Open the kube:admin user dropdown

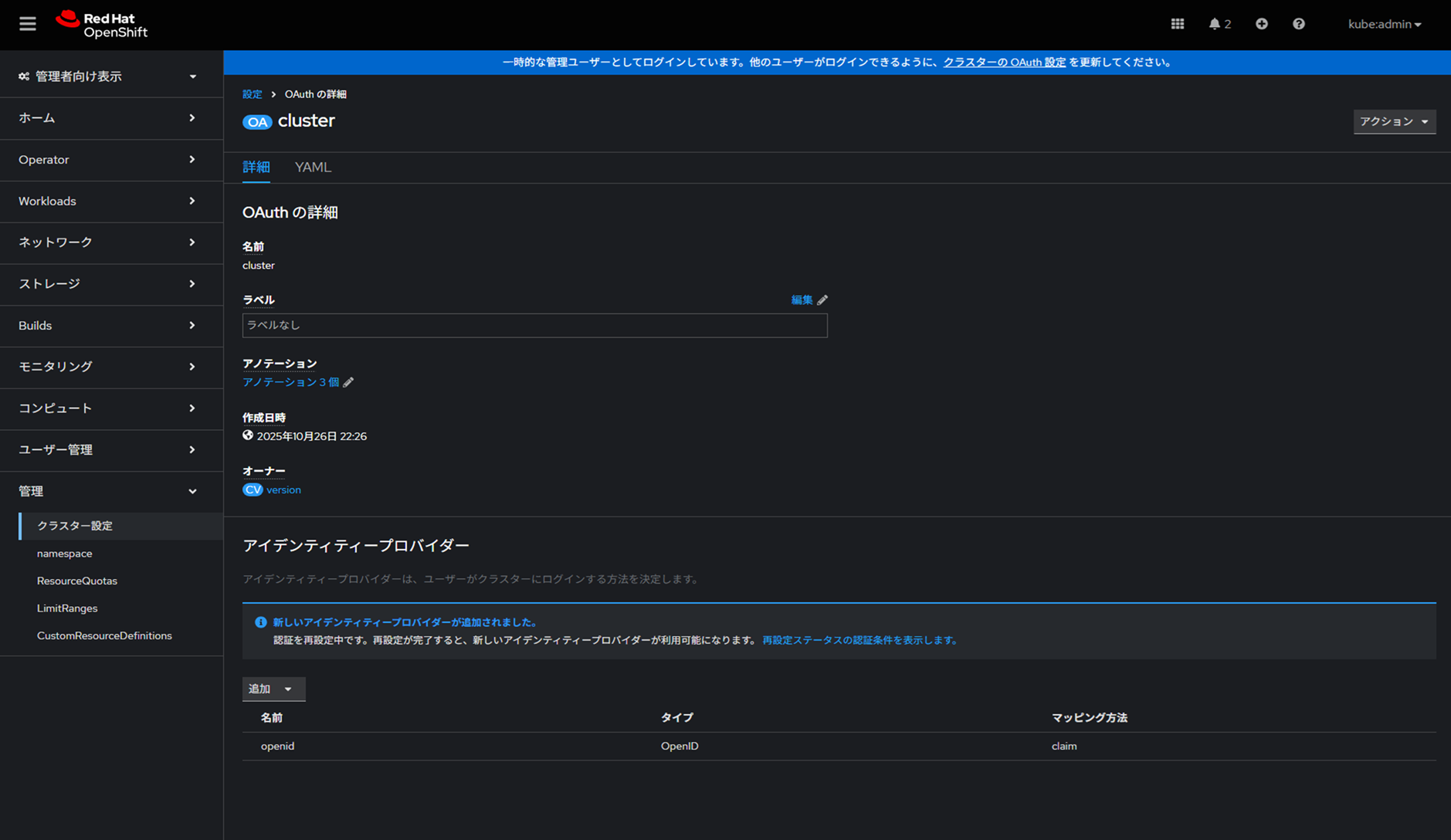[x=1384, y=24]
